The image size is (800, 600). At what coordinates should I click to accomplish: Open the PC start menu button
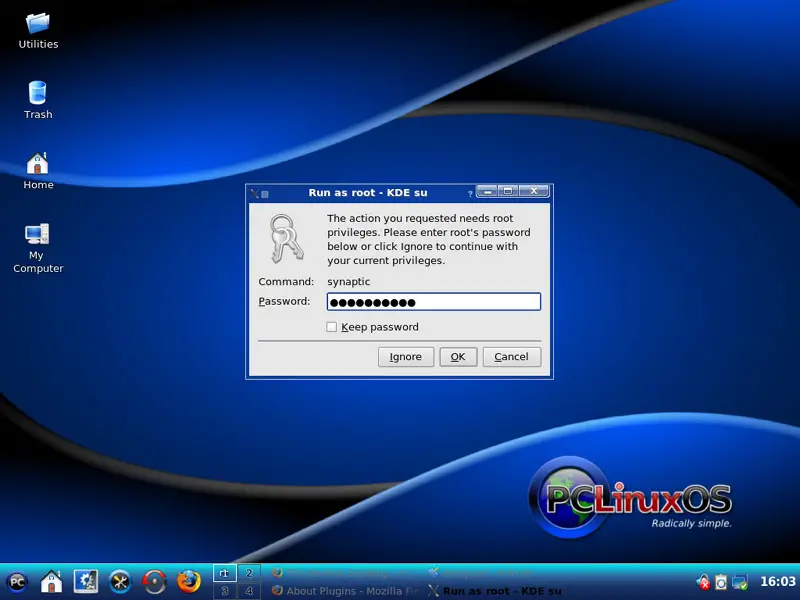[17, 582]
